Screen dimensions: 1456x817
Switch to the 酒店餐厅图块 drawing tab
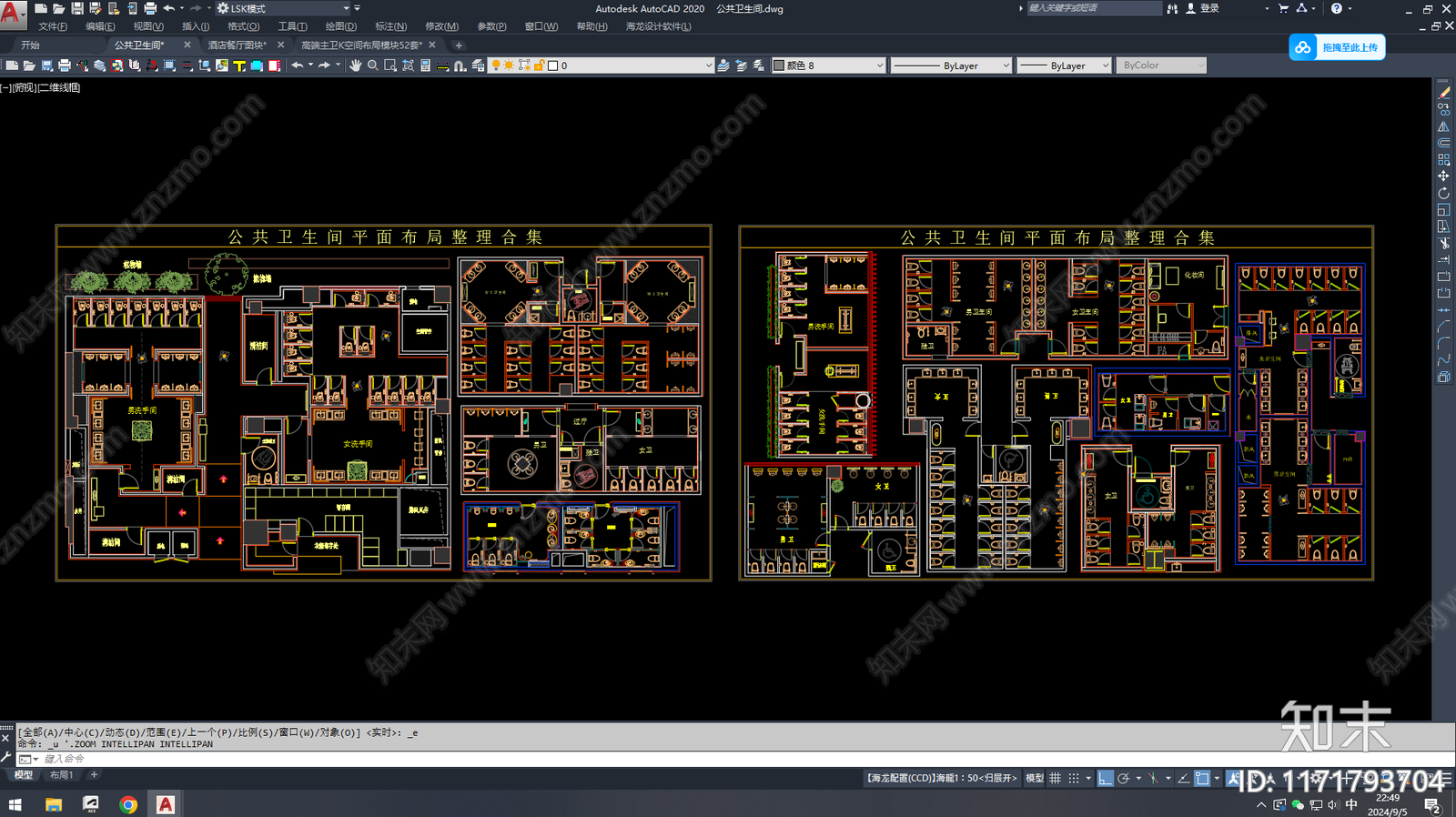pos(237,45)
